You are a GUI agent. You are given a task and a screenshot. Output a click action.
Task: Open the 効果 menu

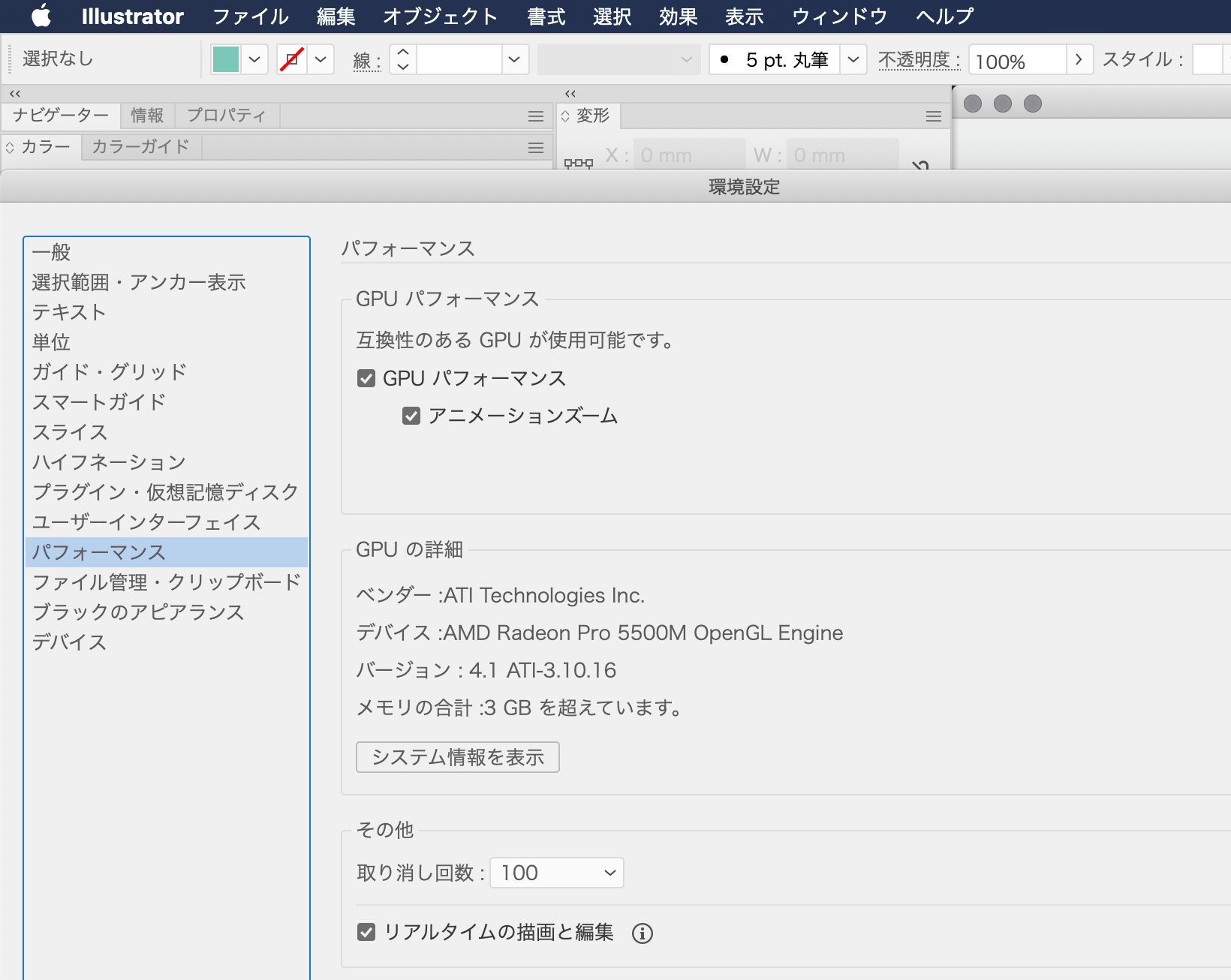pos(678,17)
